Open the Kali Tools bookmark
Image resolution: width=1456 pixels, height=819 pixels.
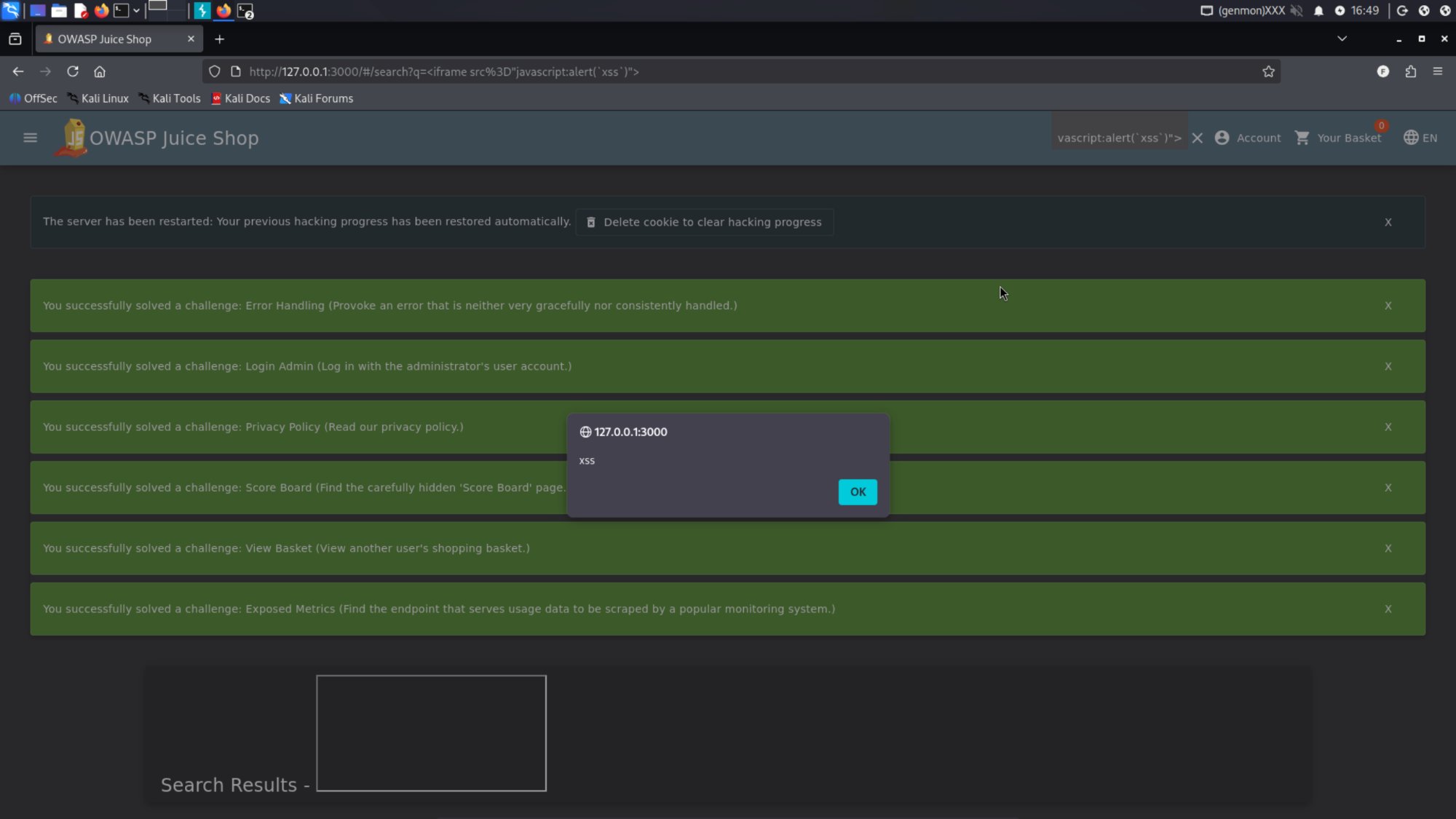pos(169,98)
